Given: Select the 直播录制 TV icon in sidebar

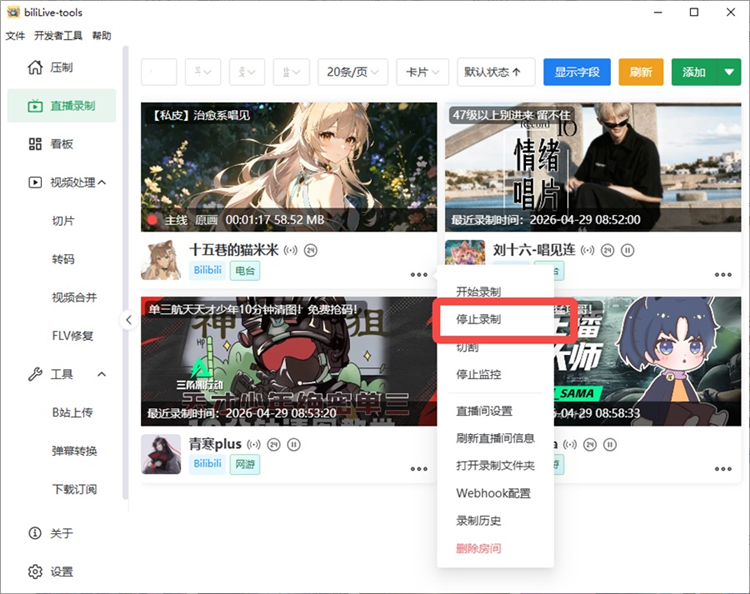Looking at the screenshot, I should point(35,106).
